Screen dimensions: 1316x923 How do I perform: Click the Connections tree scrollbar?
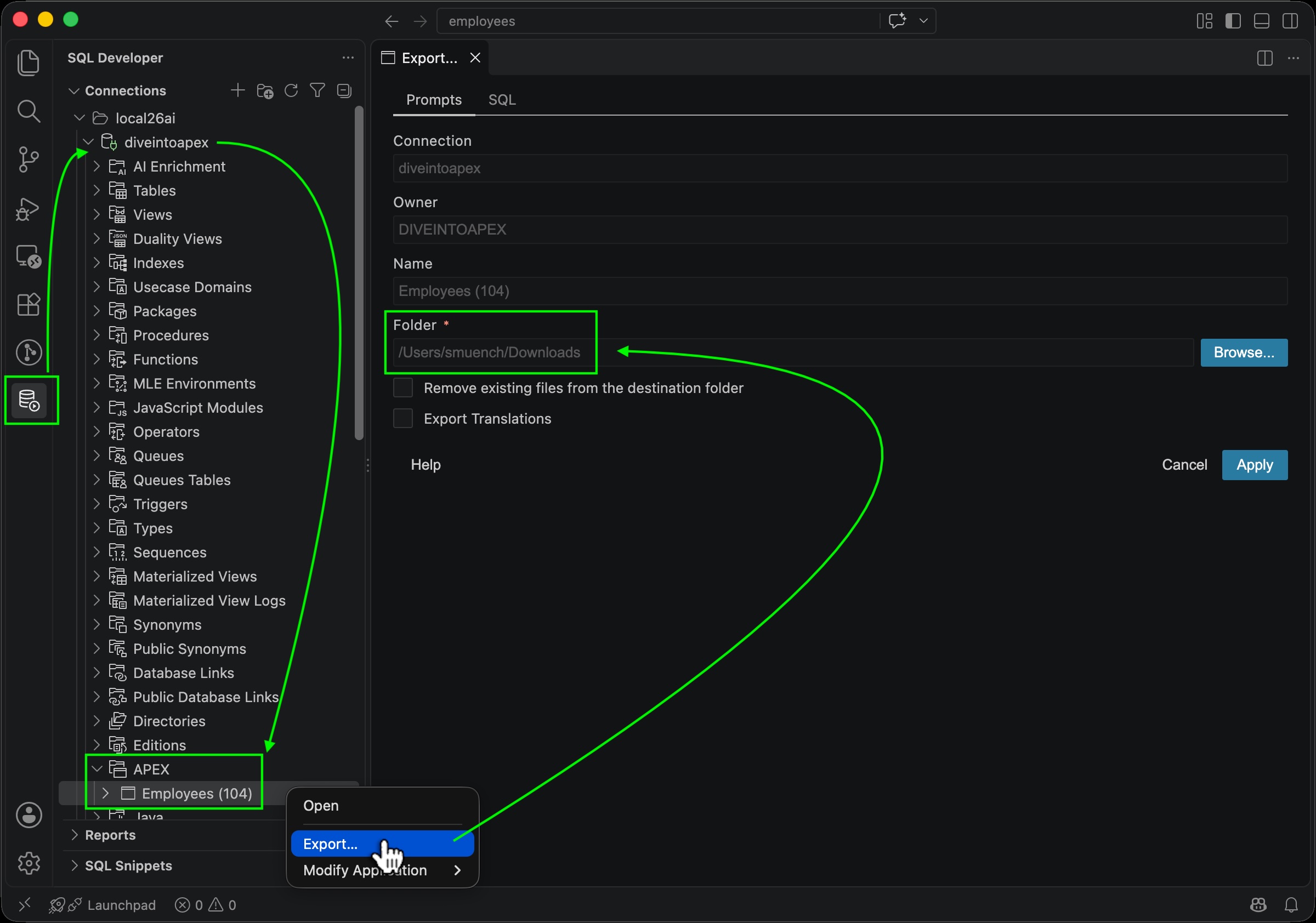point(359,274)
